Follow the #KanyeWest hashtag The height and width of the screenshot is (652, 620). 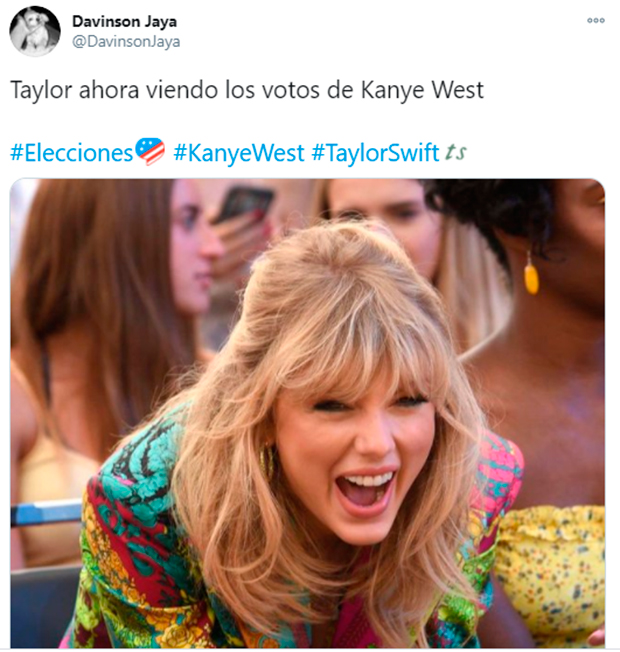tap(239, 153)
